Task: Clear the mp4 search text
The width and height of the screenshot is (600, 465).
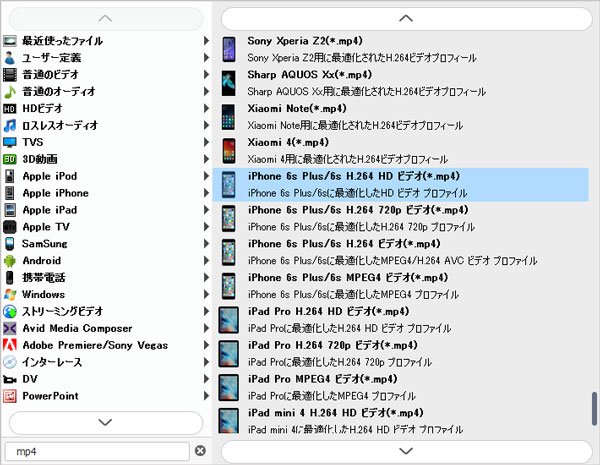Action: (x=200, y=451)
